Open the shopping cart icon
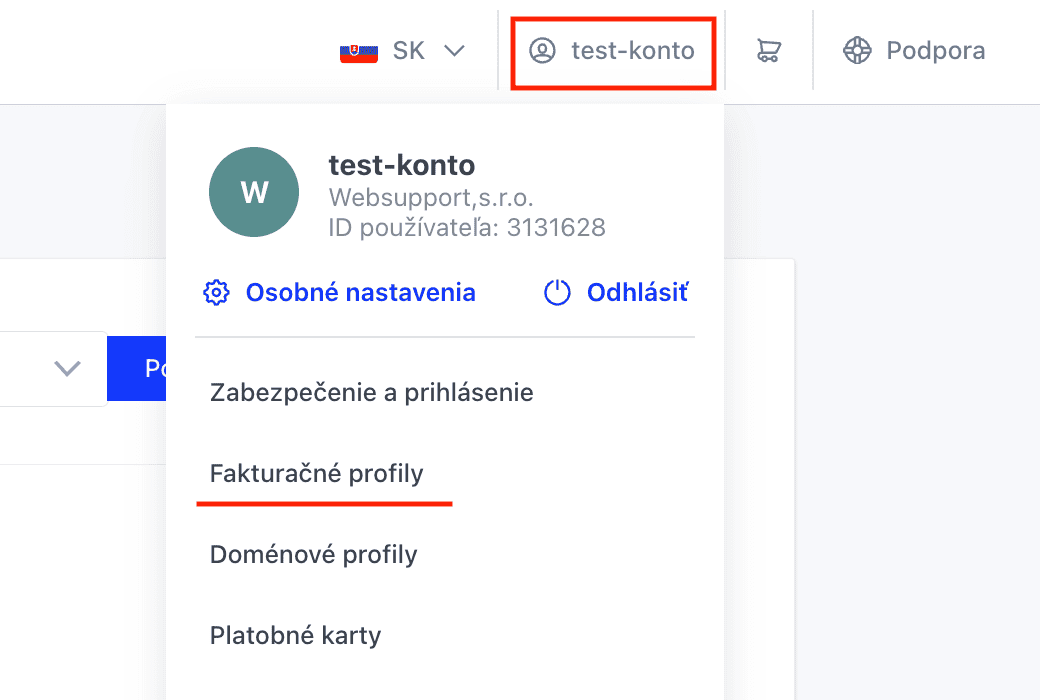 coord(769,50)
